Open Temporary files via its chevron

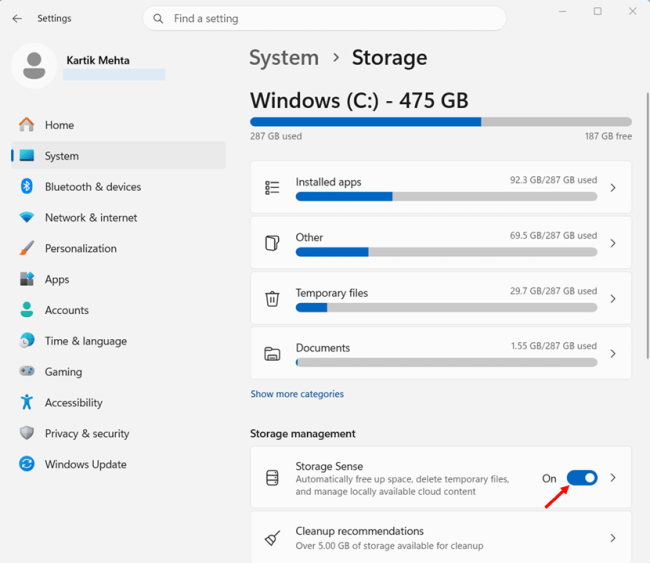coord(613,298)
